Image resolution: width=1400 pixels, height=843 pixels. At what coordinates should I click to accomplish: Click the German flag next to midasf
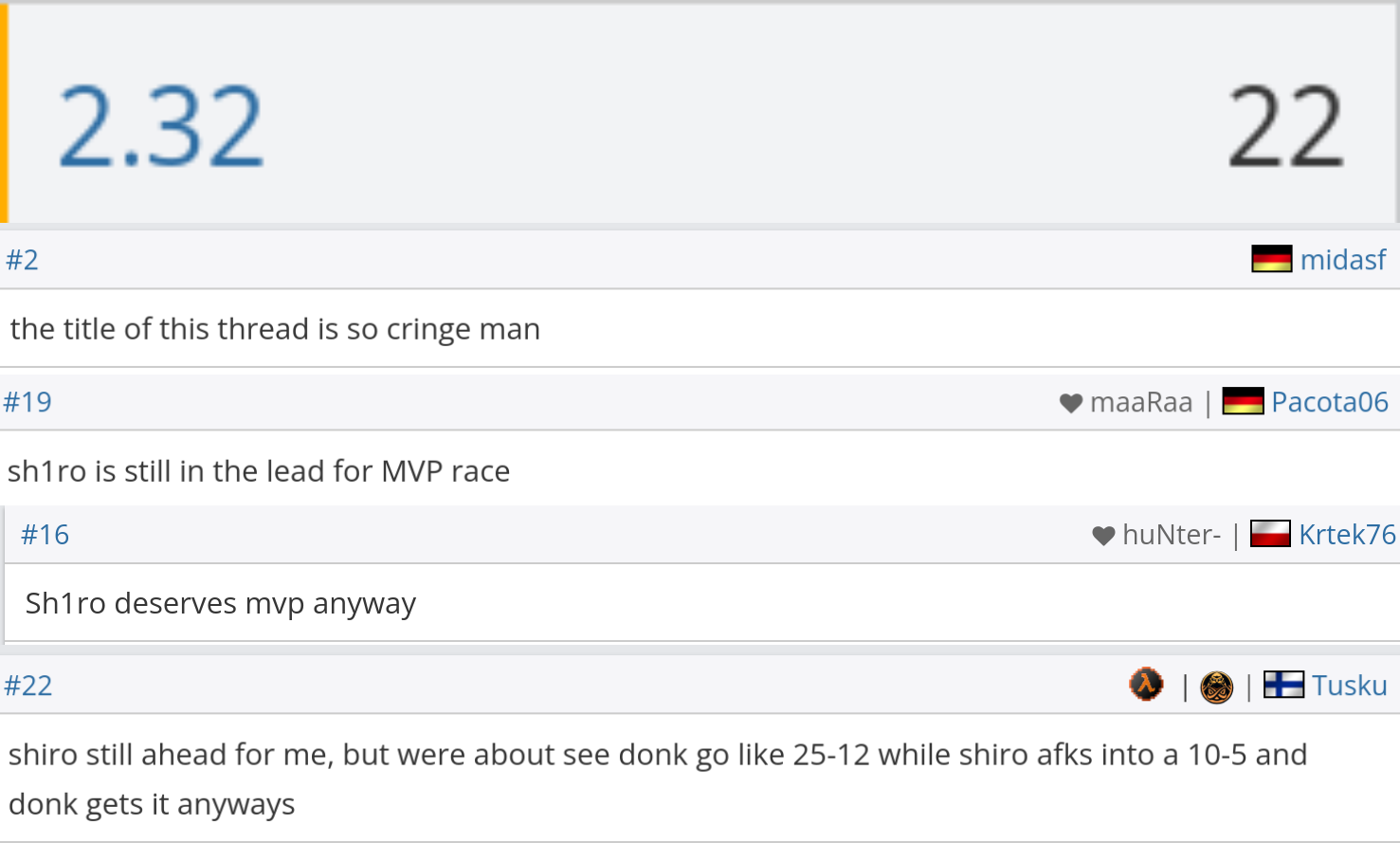click(x=1271, y=259)
